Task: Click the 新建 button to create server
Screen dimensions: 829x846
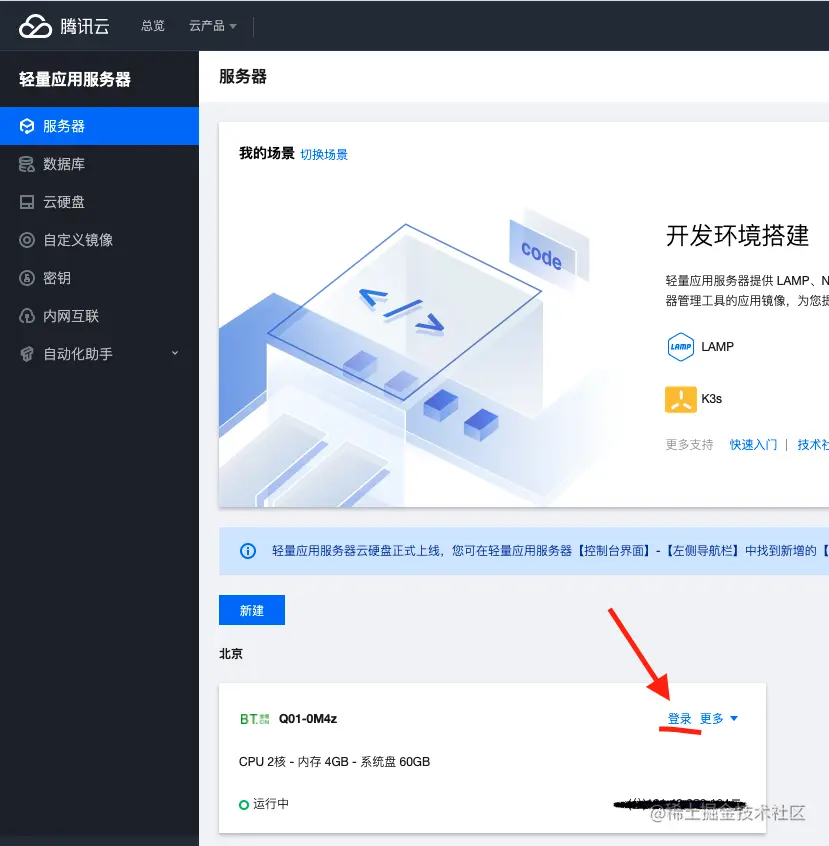Action: pyautogui.click(x=251, y=609)
